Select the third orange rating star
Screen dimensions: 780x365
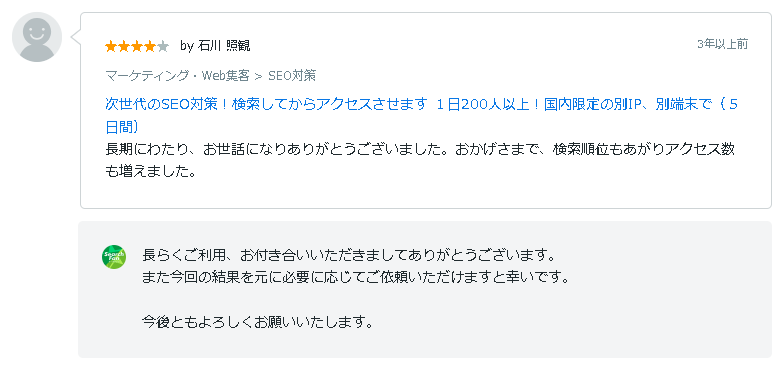pyautogui.click(x=137, y=47)
